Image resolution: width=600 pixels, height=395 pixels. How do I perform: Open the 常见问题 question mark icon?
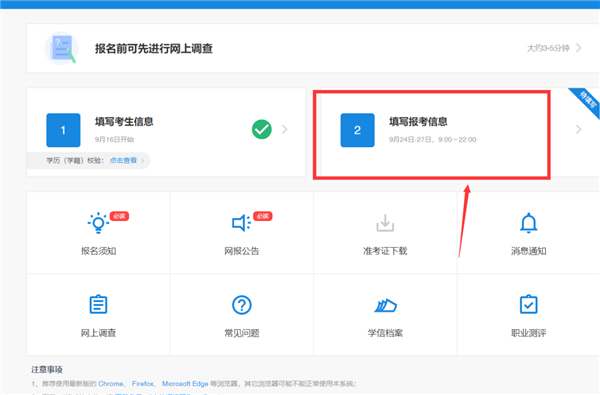pos(242,305)
